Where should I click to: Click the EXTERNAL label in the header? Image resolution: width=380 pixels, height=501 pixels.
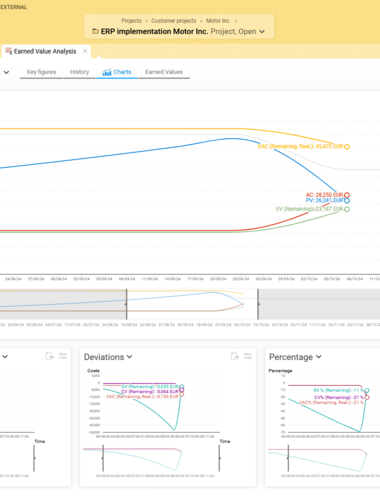coord(14,7)
